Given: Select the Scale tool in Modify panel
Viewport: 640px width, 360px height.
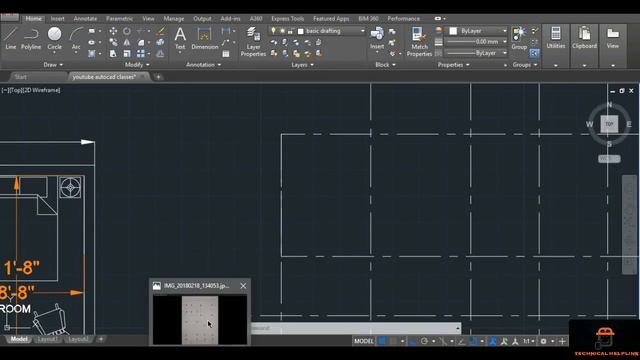Looking at the screenshot, I should pos(127,53).
